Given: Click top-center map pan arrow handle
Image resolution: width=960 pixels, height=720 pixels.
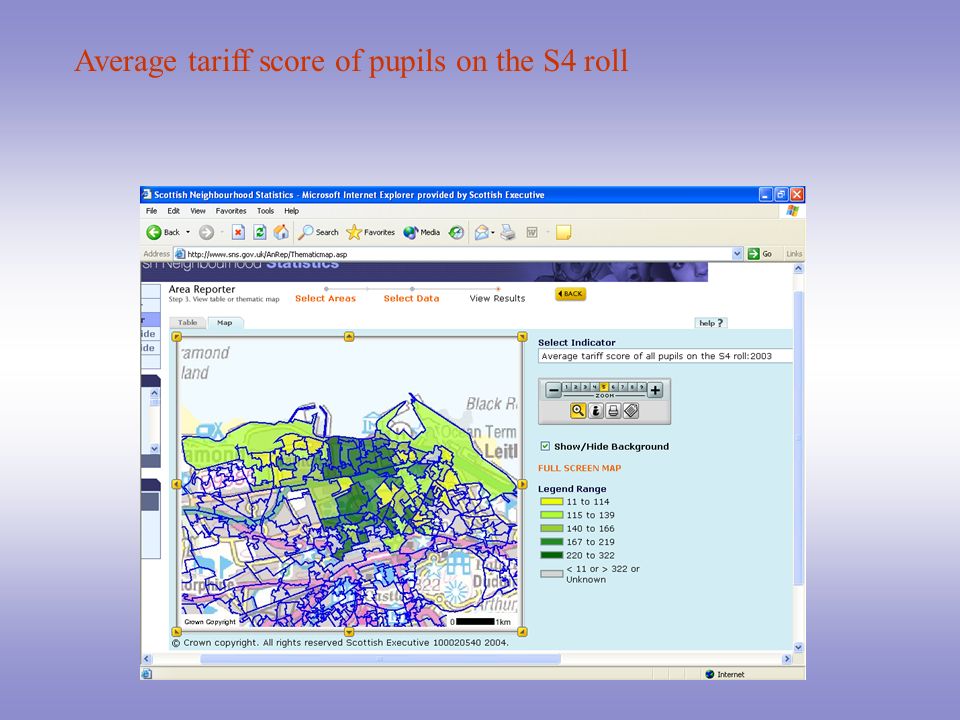Looking at the screenshot, I should 349,336.
